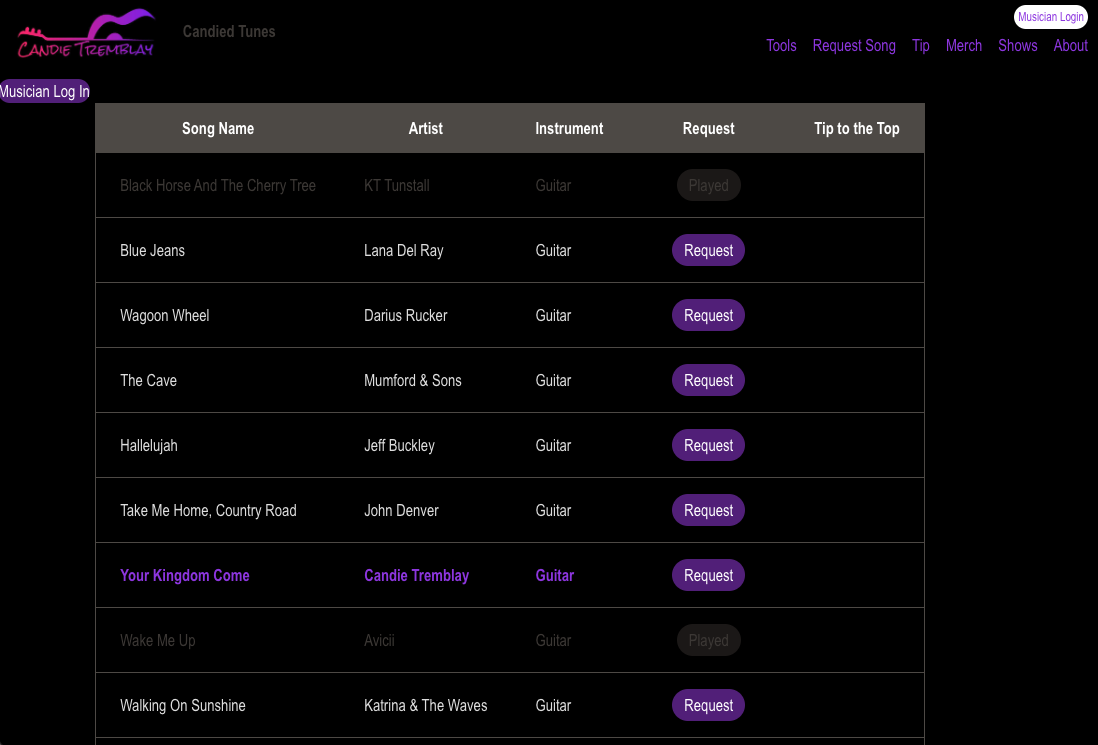Image resolution: width=1098 pixels, height=745 pixels.
Task: Select the Your Kingdom Come title
Action: [x=184, y=576]
